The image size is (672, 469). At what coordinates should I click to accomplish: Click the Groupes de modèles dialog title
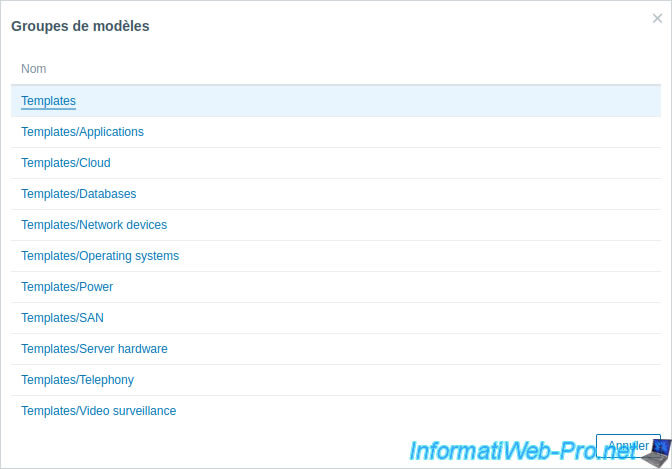(80, 26)
